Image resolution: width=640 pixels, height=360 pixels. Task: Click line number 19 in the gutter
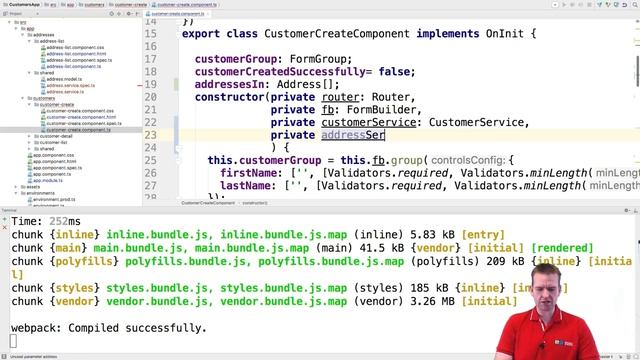(150, 84)
